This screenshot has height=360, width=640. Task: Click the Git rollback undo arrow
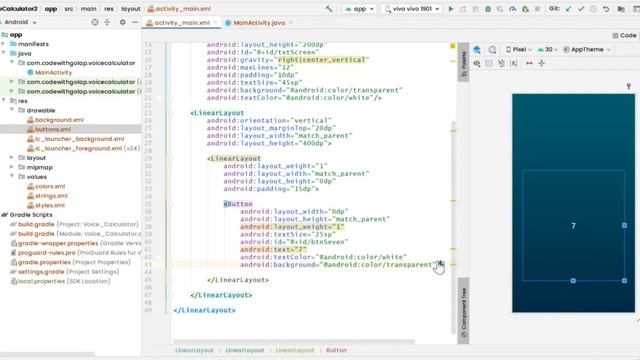(606, 9)
